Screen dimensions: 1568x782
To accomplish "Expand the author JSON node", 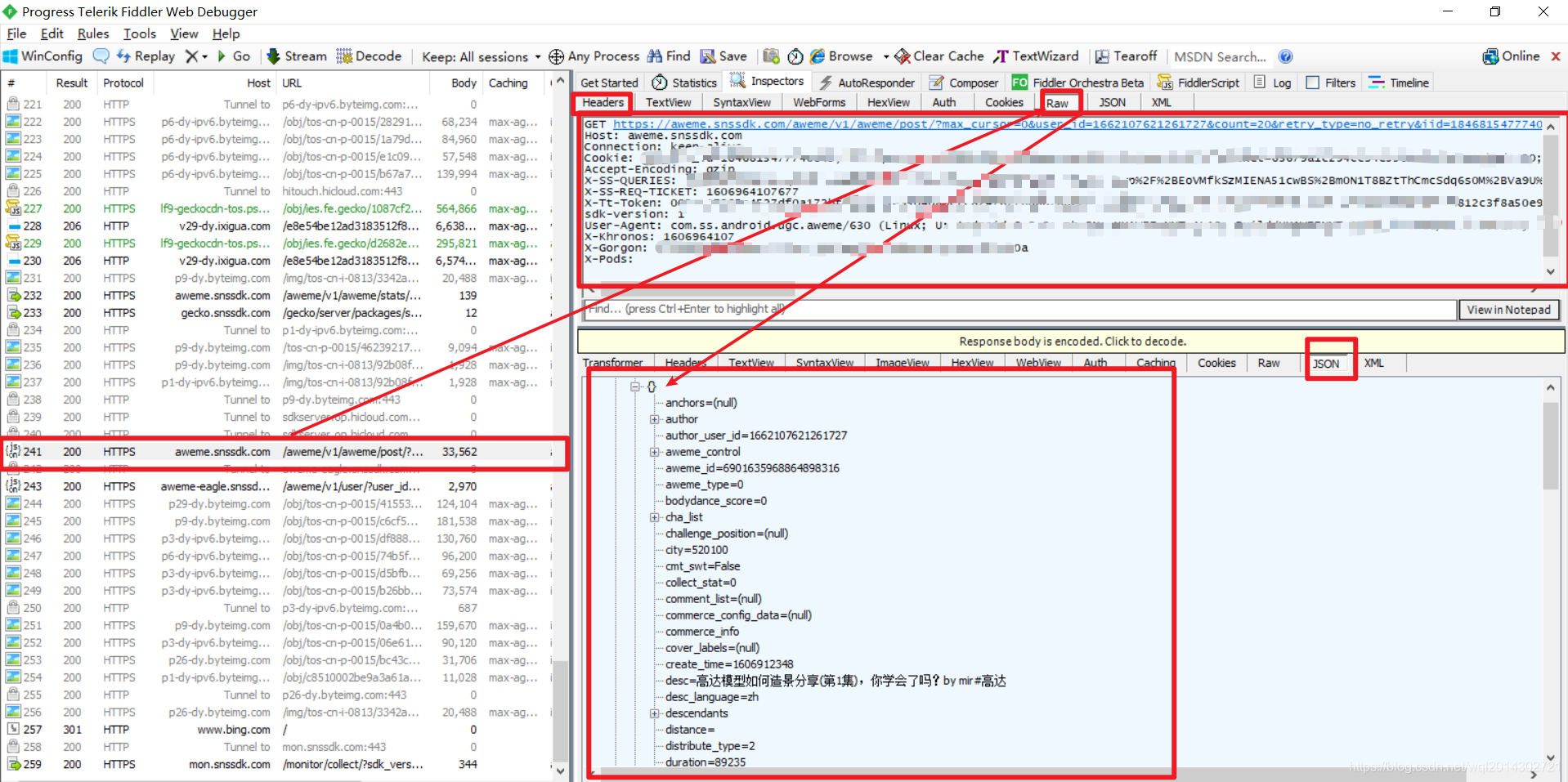I will (655, 419).
